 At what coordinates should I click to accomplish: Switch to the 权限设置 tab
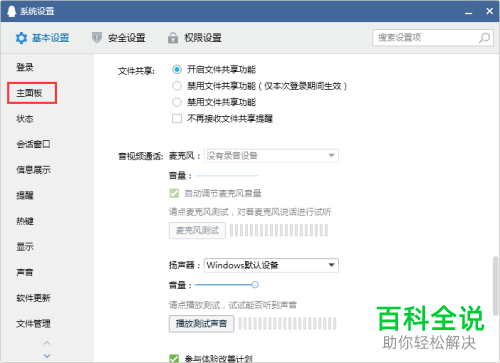tap(195, 38)
